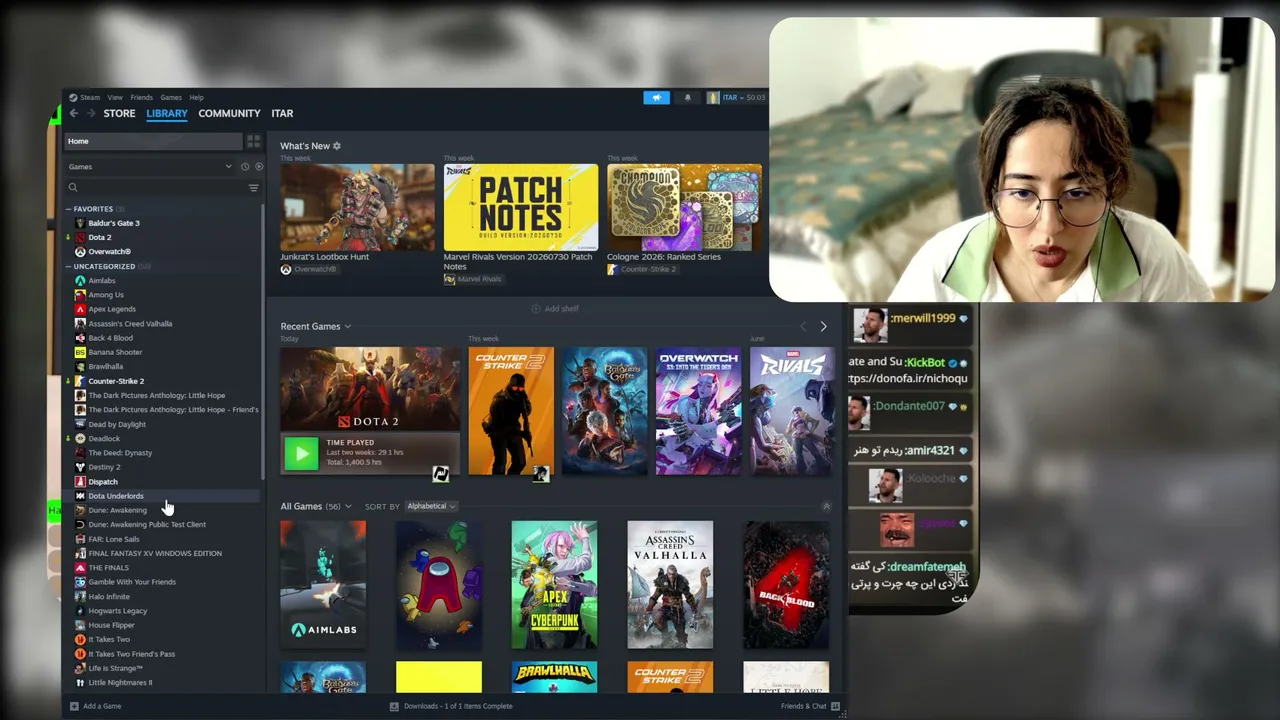Open the Alphabetical sort dropdown

[x=431, y=507]
